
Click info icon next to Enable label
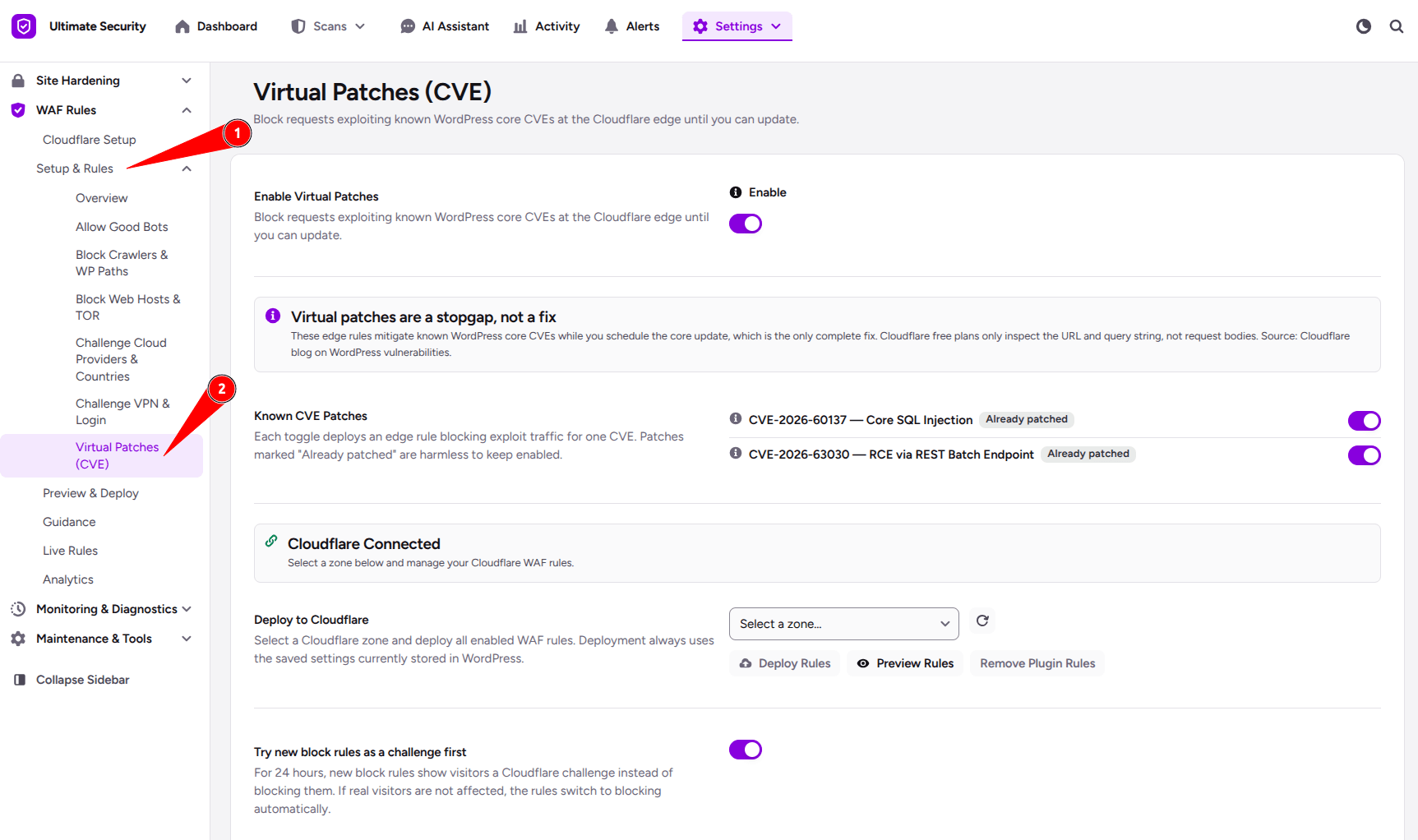pyautogui.click(x=736, y=192)
